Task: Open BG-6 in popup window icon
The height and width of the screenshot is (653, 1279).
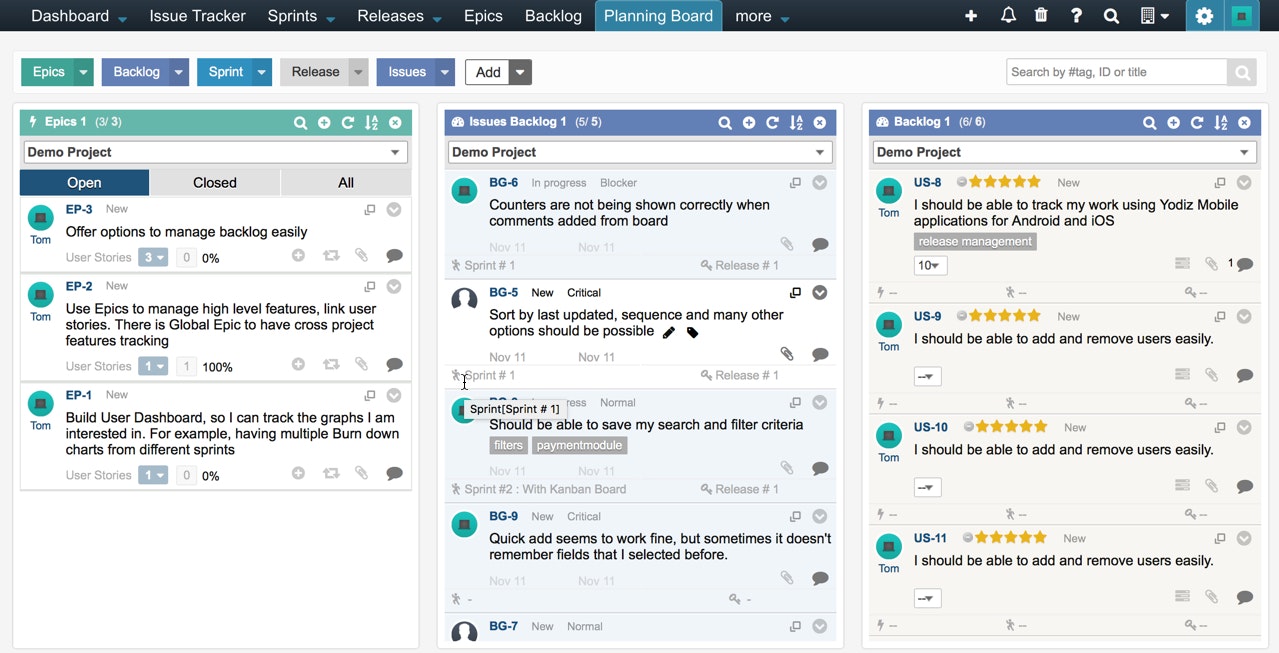Action: point(796,183)
